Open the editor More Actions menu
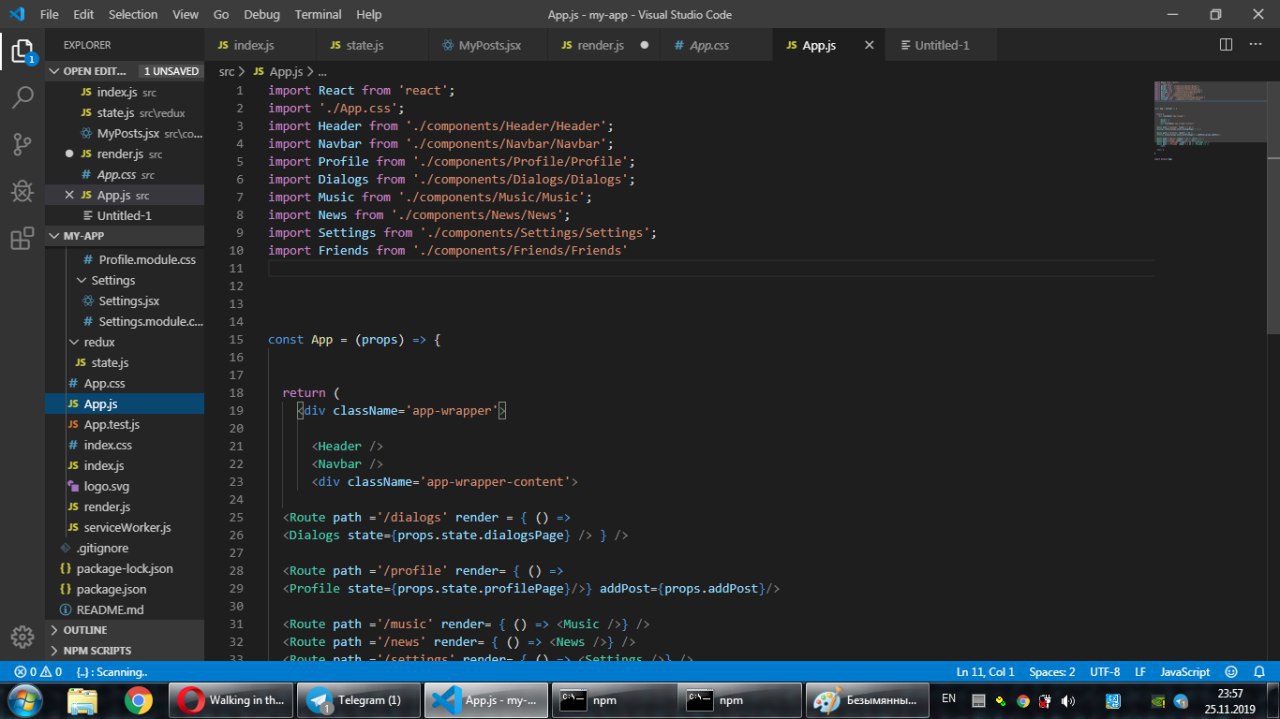Image resolution: width=1280 pixels, height=719 pixels. pyautogui.click(x=1257, y=45)
